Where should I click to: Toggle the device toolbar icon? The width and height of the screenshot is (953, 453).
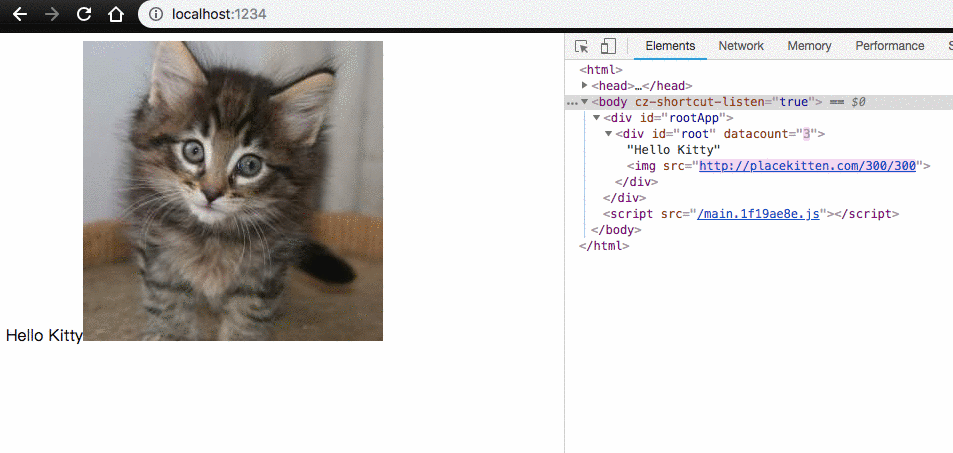pyautogui.click(x=608, y=46)
